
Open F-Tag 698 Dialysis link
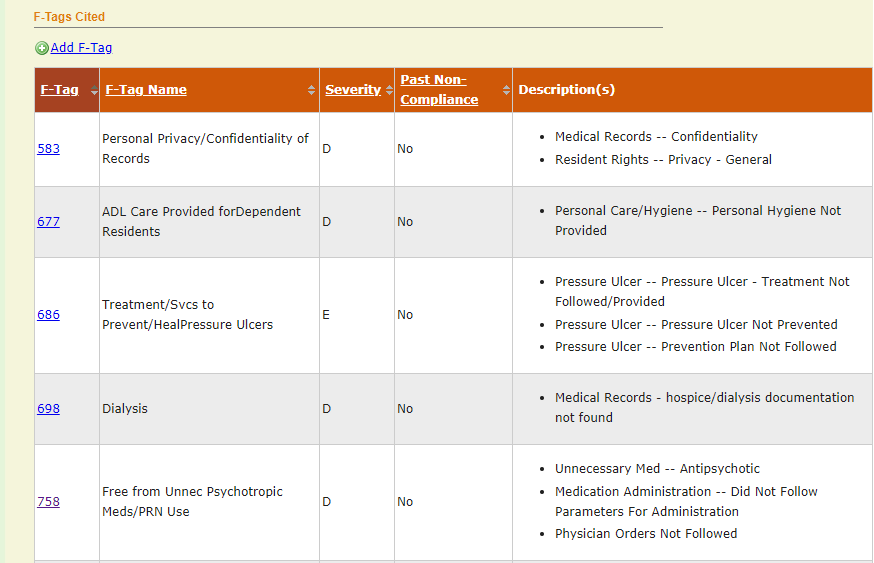click(x=48, y=409)
